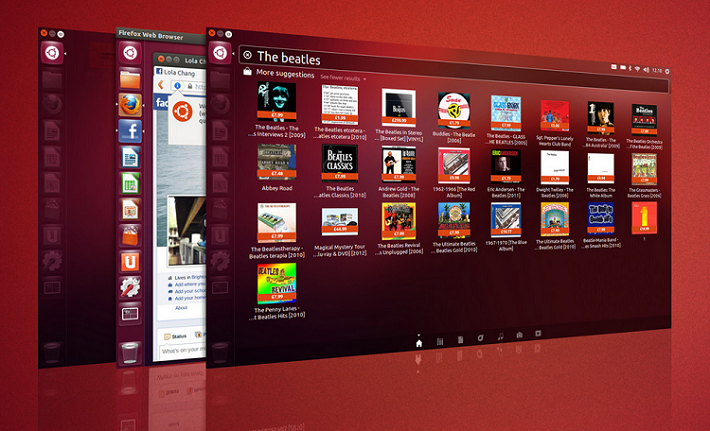Click the About link on the Facebook profile

(x=181, y=307)
